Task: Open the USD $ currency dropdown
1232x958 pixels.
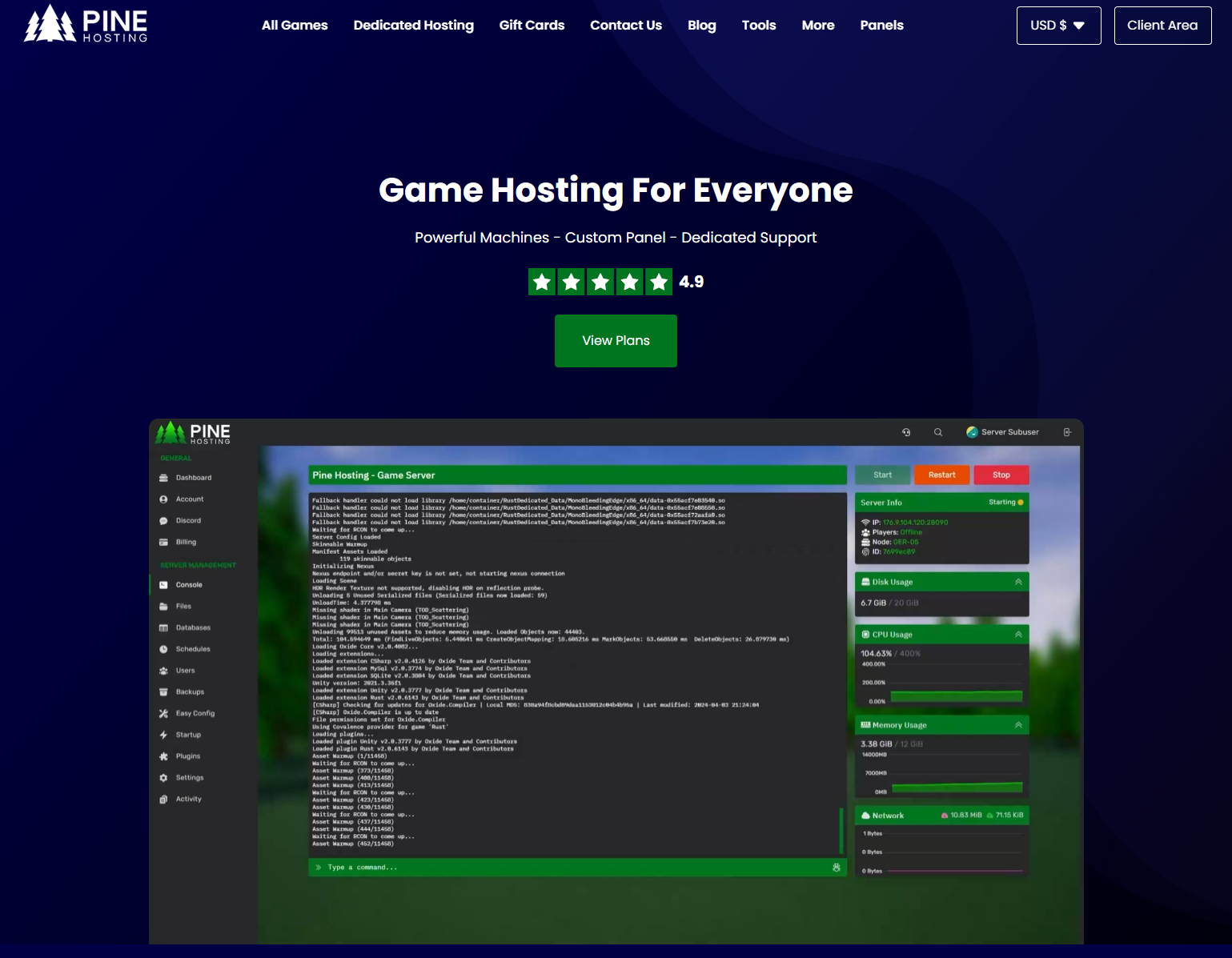Action: coord(1058,26)
